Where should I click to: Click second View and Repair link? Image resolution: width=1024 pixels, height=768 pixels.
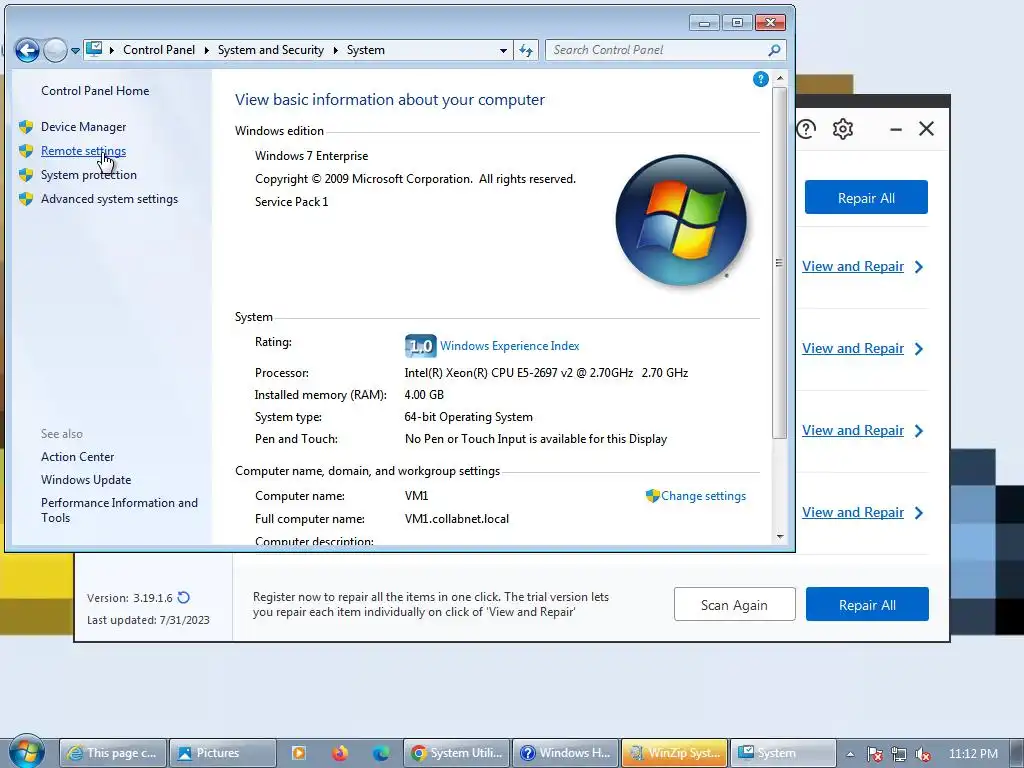pyautogui.click(x=853, y=349)
